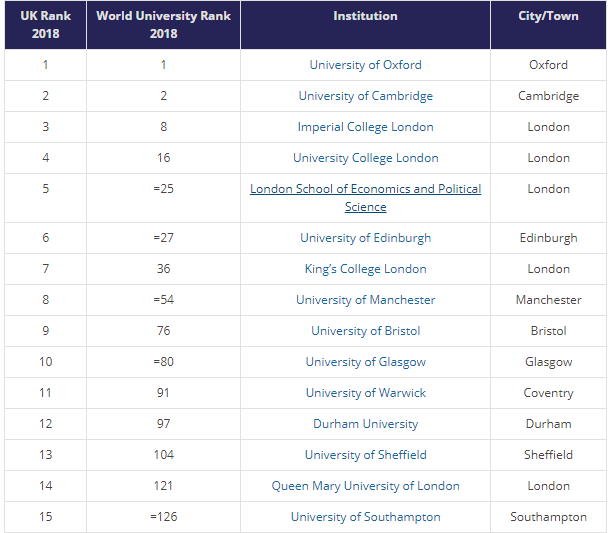This screenshot has width=612, height=533.
Task: Click UK rank '11' cell
Action: coord(46,393)
